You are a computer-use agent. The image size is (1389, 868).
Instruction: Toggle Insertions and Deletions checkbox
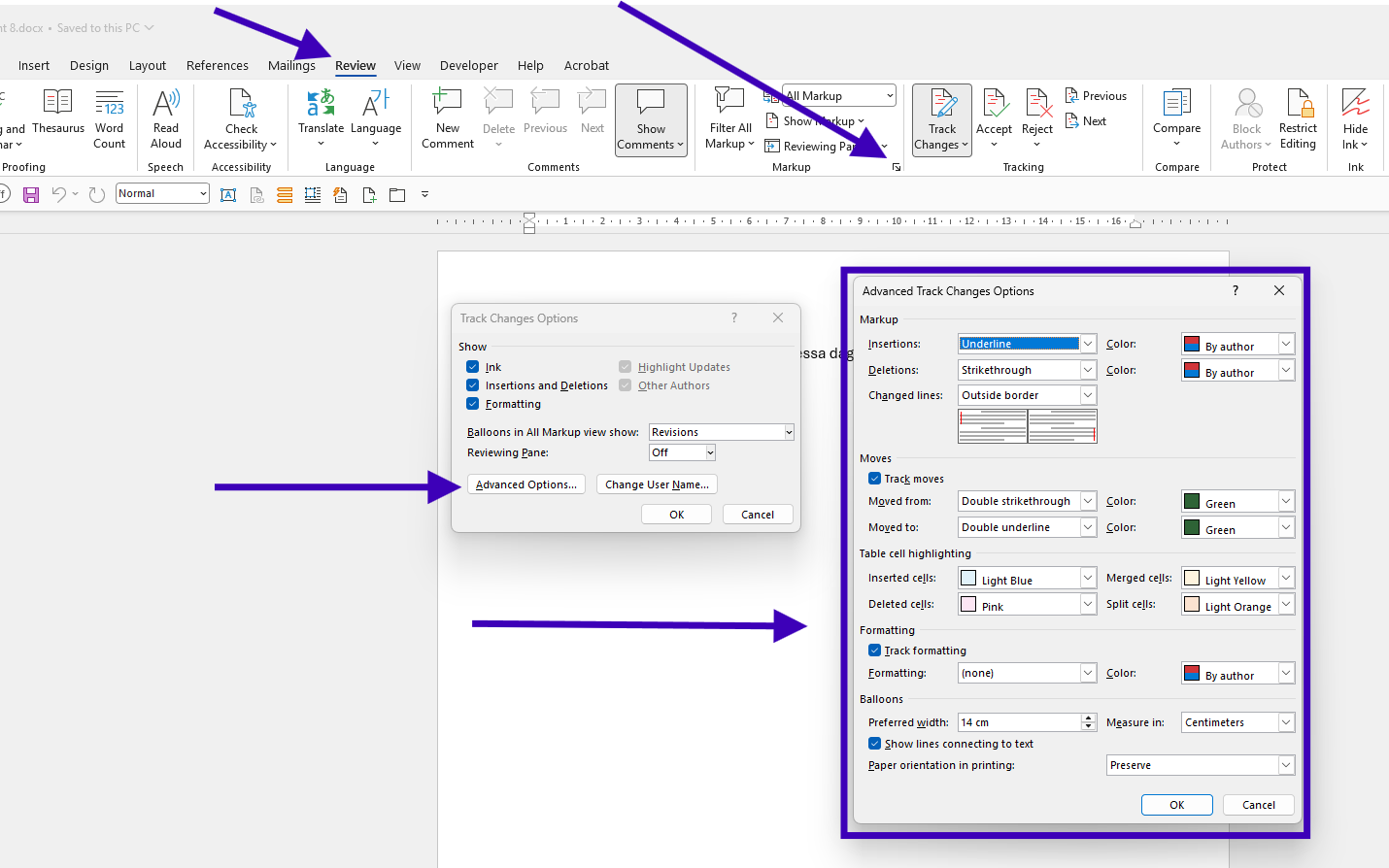(x=473, y=385)
